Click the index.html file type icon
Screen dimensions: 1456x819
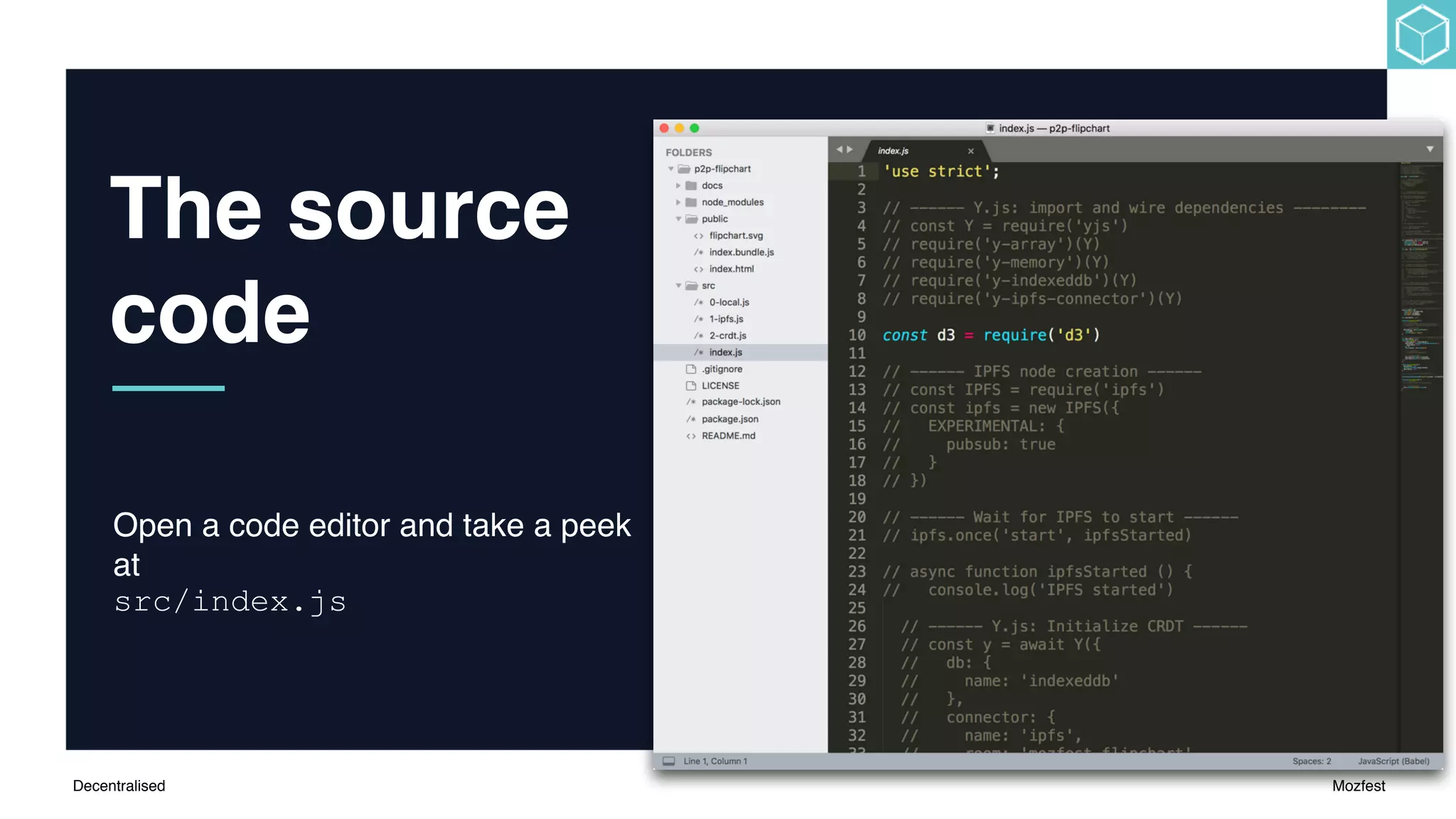tap(699, 269)
